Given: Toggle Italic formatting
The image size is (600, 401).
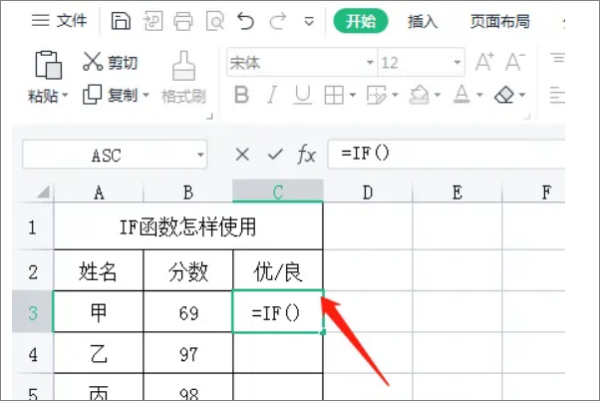Looking at the screenshot, I should [272, 95].
